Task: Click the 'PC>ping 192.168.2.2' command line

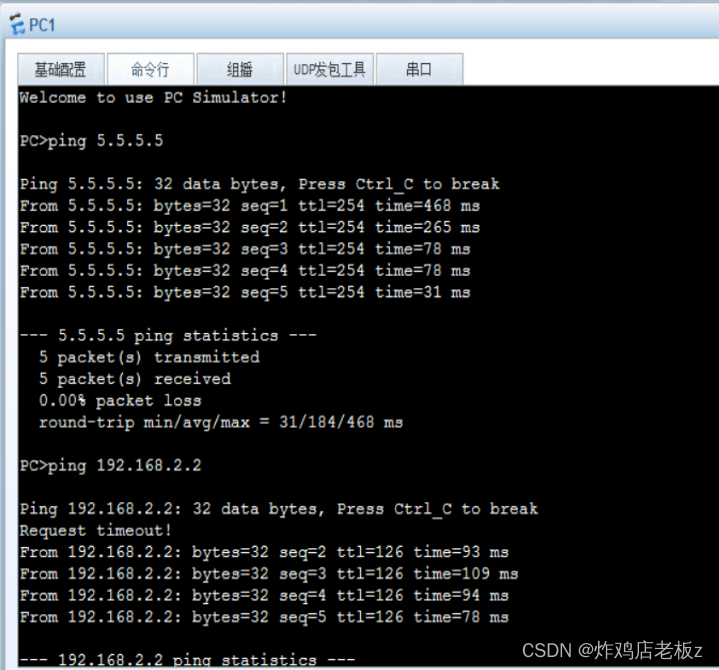Action: point(111,465)
